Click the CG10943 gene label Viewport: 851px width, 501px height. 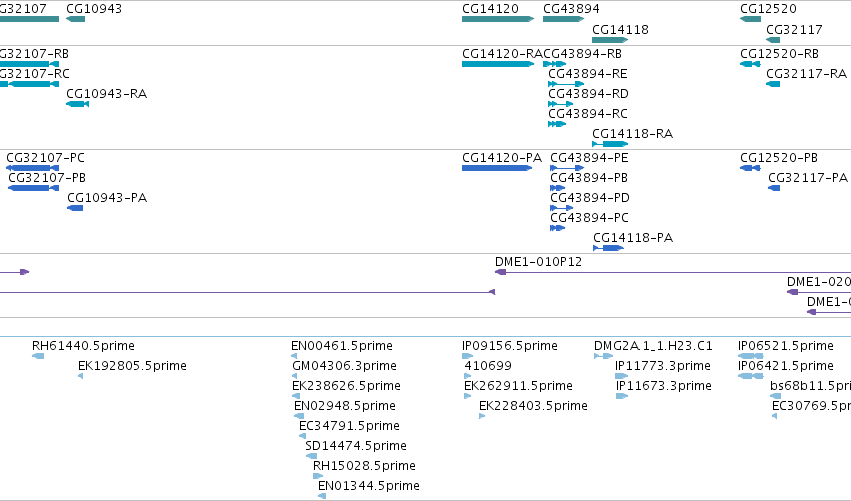click(94, 9)
